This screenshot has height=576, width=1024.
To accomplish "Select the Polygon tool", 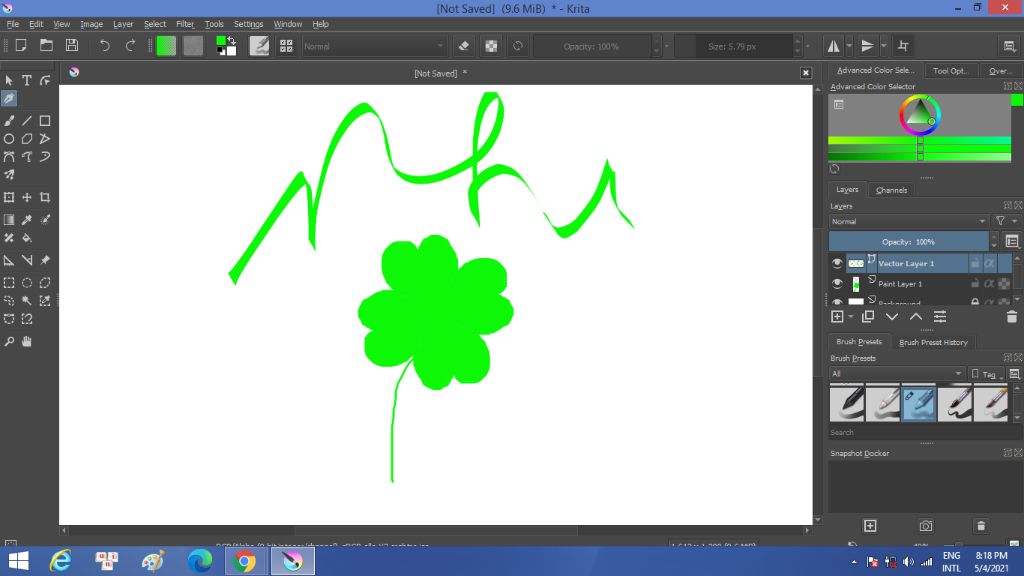I will click(x=27, y=138).
